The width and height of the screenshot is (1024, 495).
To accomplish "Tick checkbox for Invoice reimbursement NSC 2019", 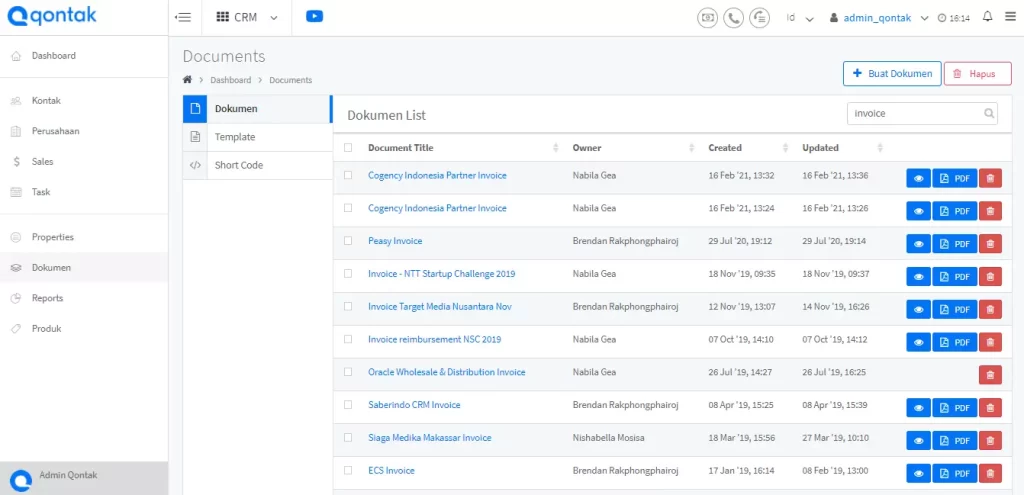I will (x=348, y=339).
